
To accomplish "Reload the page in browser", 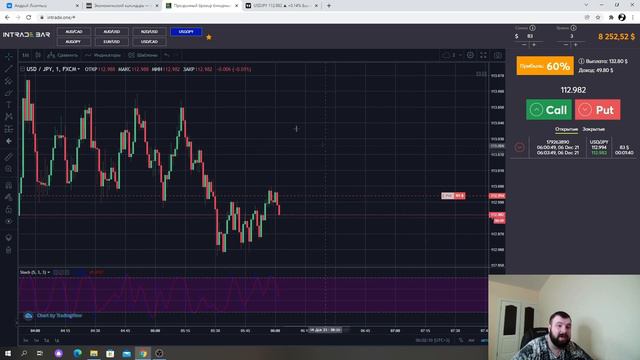I will (29, 18).
